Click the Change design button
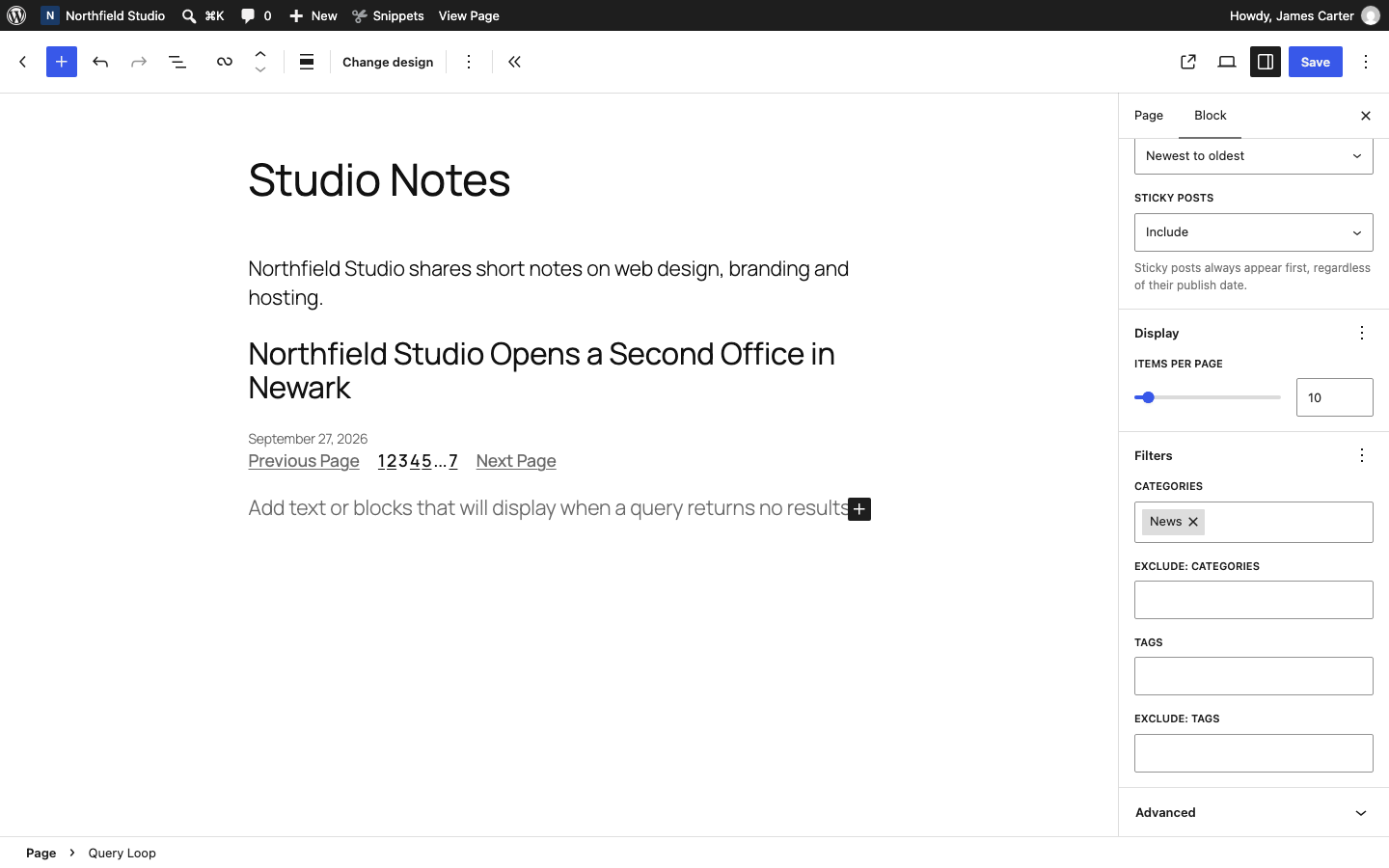Screen dimensions: 1389x868 coord(388,62)
